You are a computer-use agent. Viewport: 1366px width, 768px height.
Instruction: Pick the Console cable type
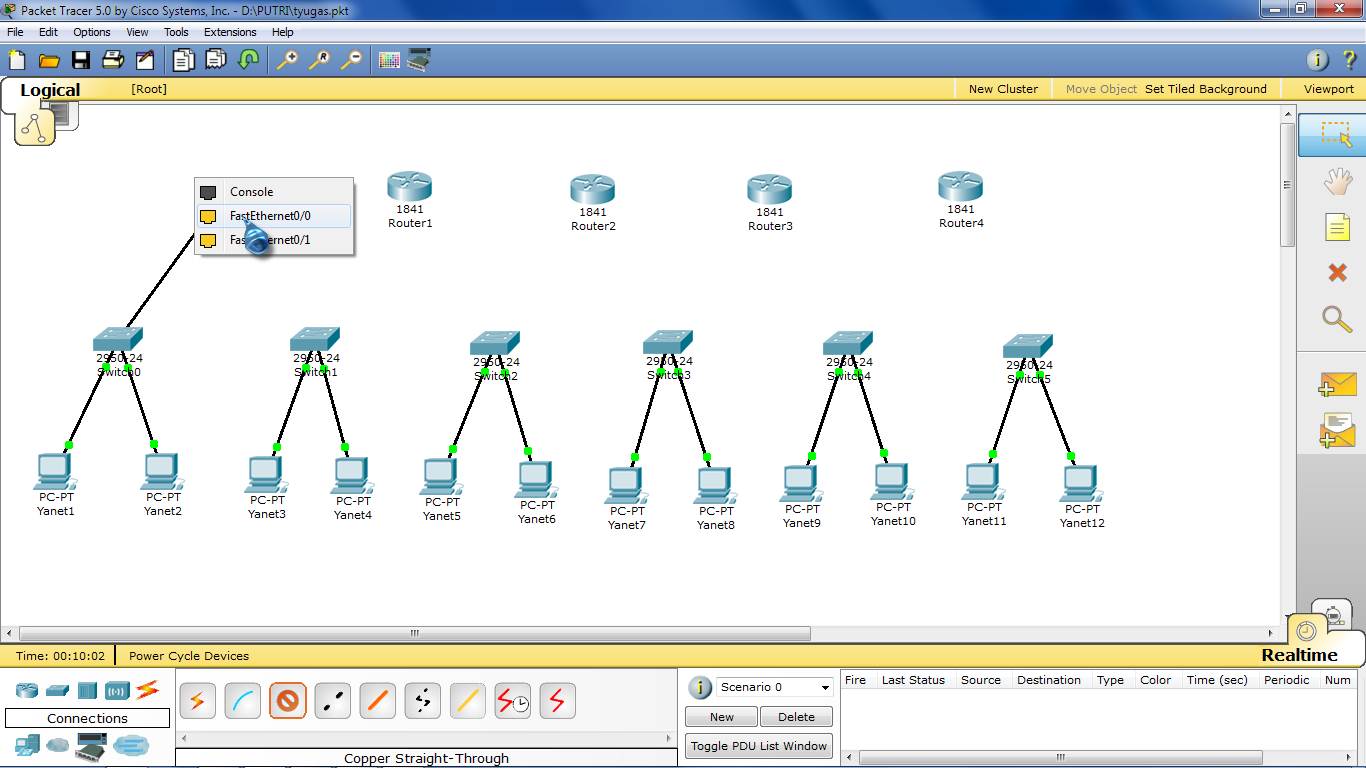(x=242, y=702)
